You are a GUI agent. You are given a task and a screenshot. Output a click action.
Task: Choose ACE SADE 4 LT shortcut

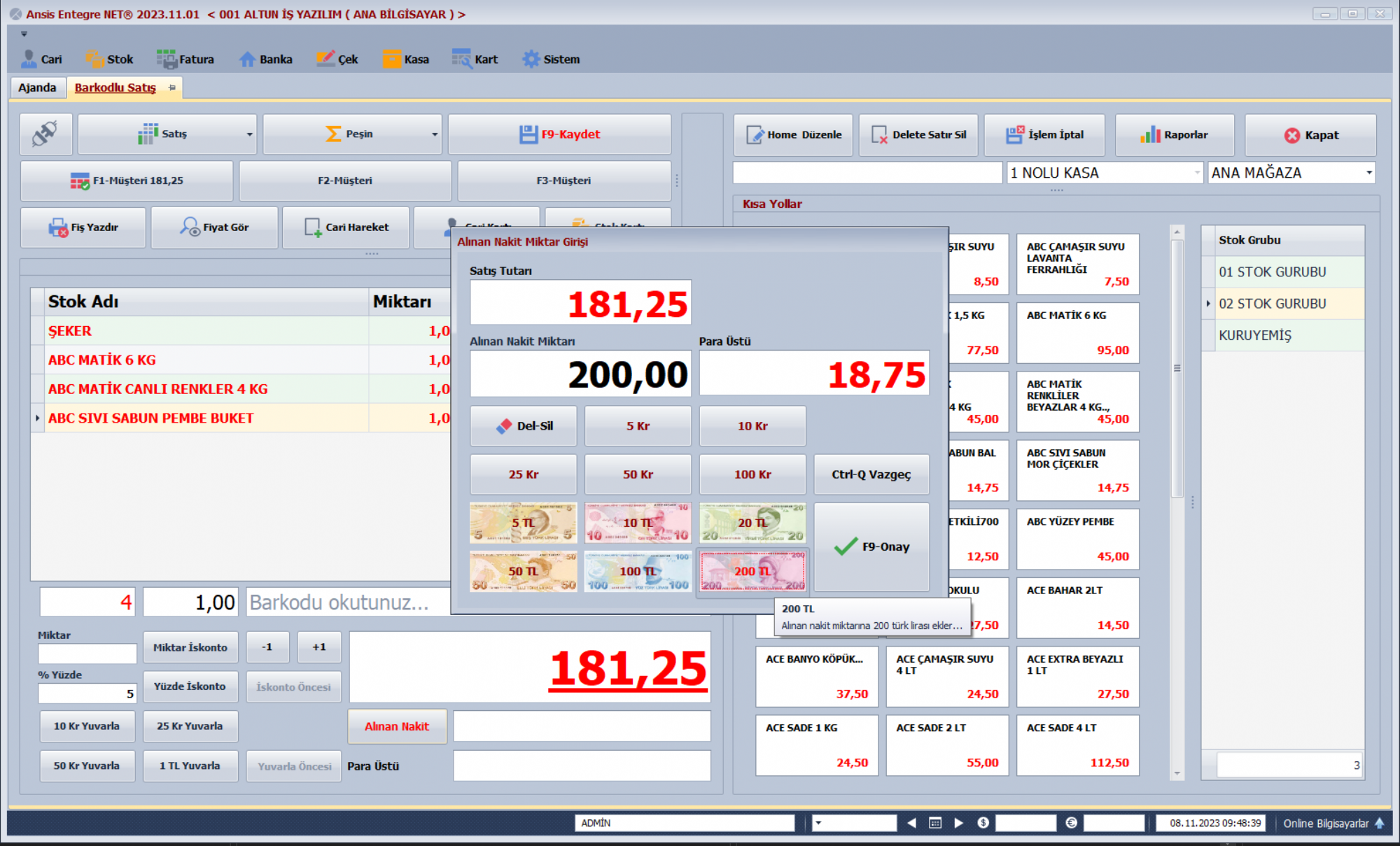[1077, 745]
